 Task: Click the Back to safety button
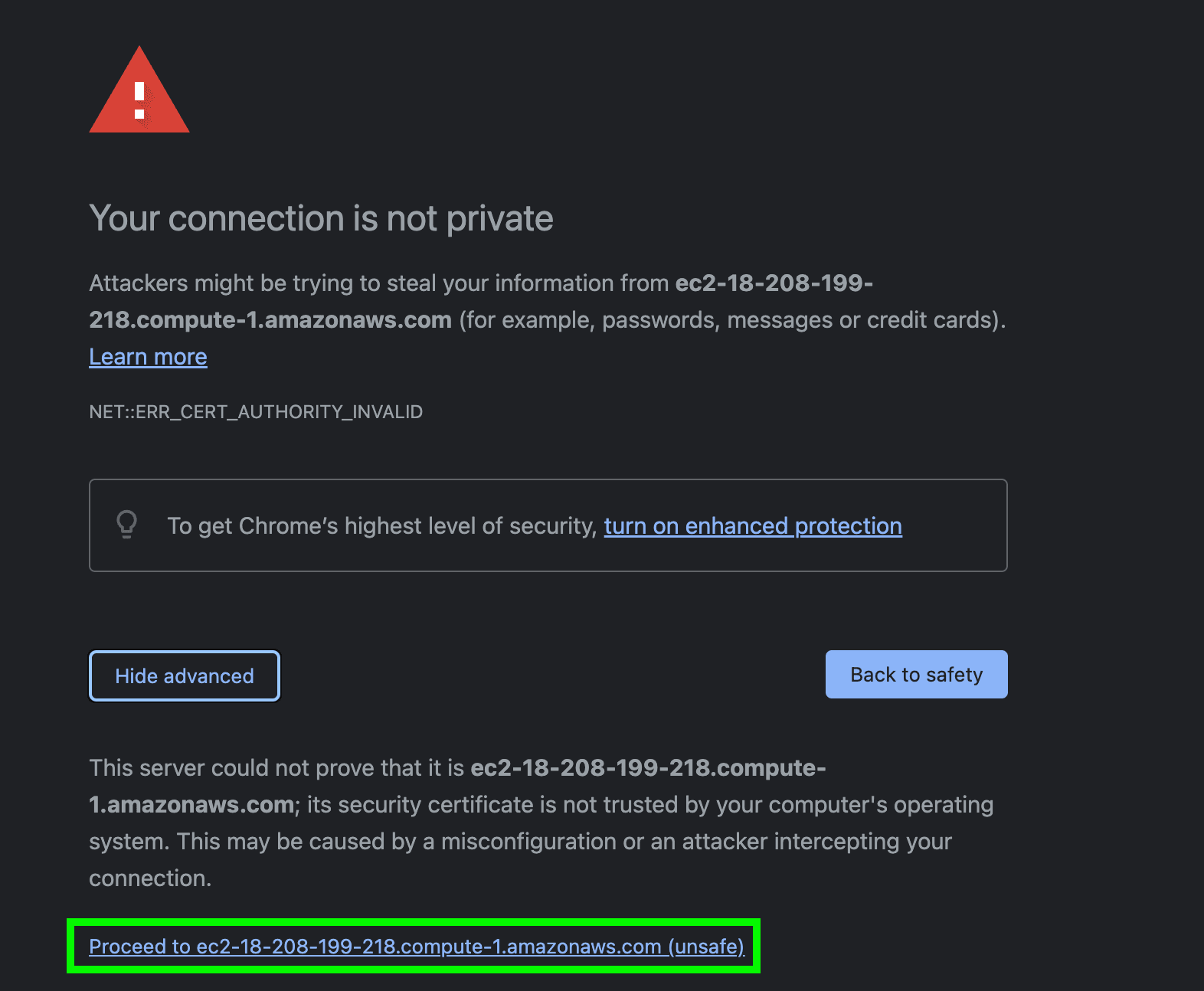click(916, 675)
